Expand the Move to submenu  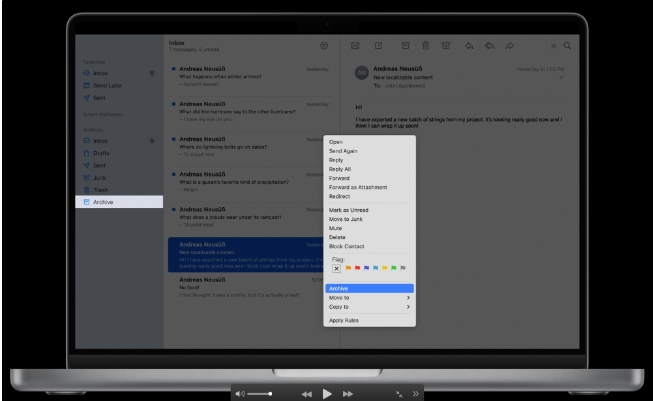368,297
